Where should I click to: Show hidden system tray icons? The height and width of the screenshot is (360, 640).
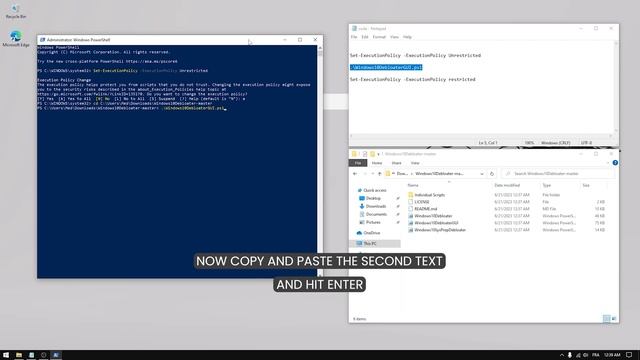[562, 355]
